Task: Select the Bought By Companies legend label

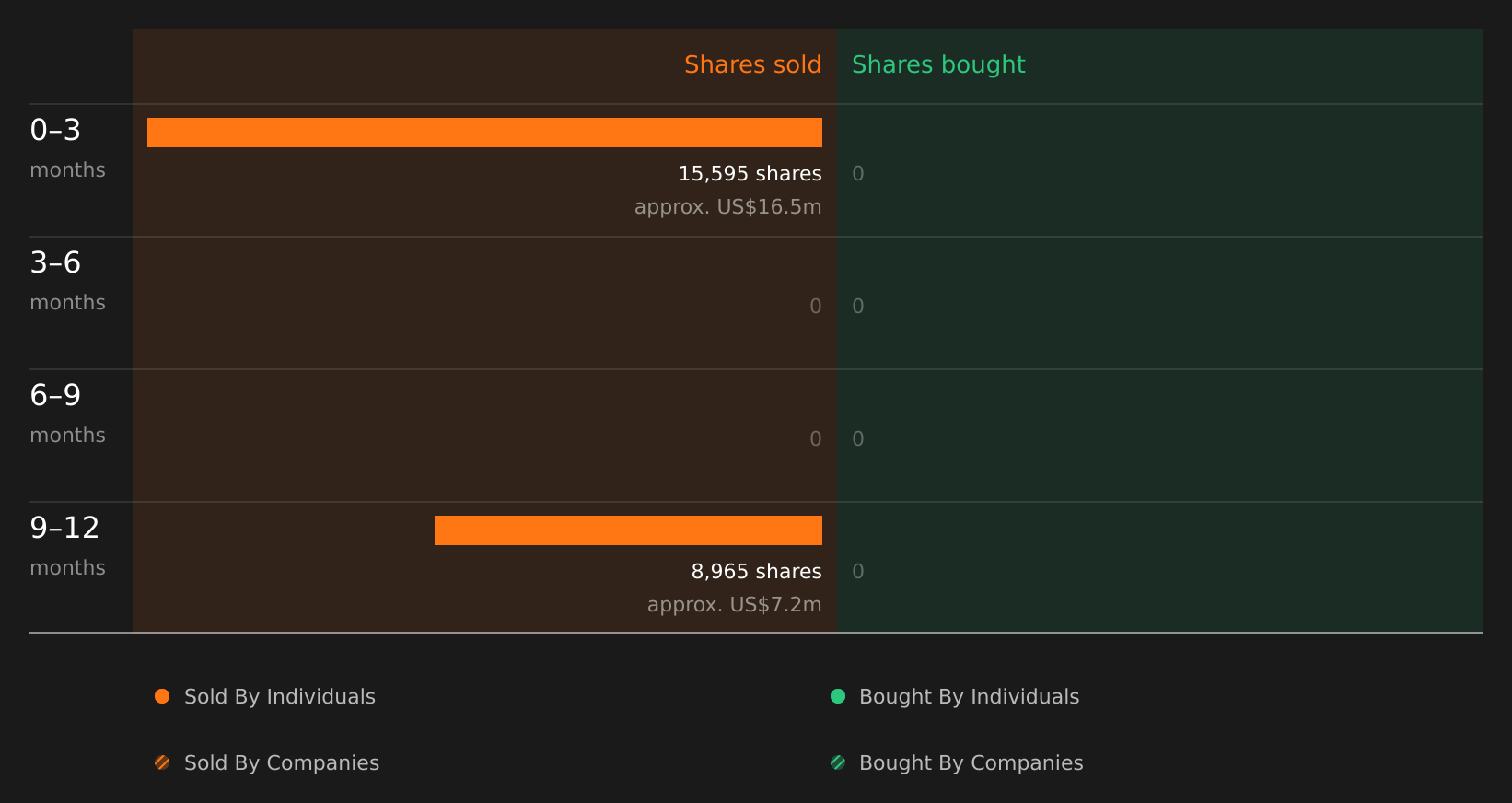Action: [971, 762]
